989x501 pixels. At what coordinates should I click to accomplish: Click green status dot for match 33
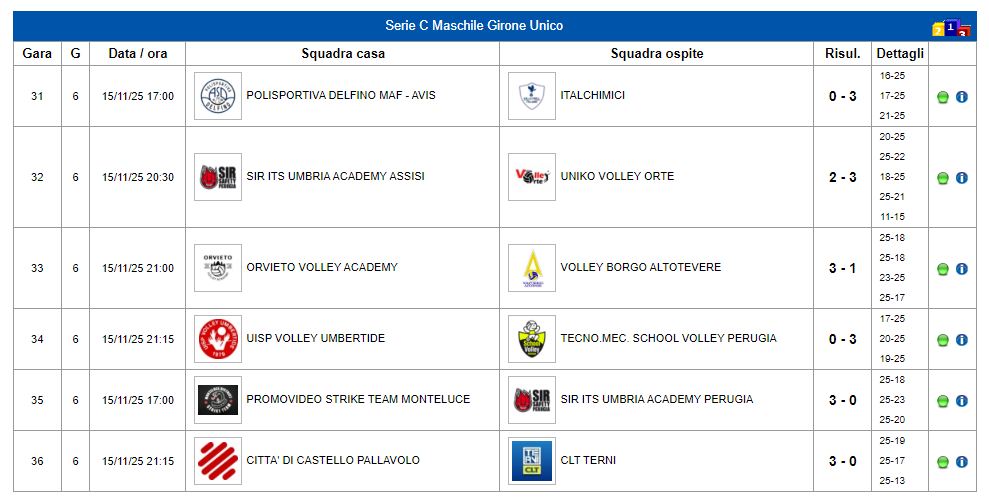click(942, 269)
